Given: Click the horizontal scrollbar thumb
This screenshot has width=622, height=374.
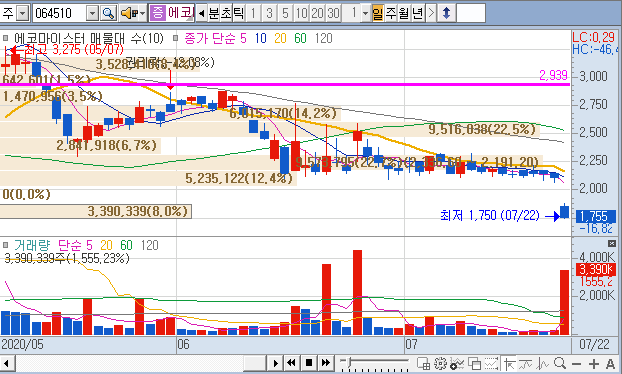Looking at the screenshot, I should point(254,363).
